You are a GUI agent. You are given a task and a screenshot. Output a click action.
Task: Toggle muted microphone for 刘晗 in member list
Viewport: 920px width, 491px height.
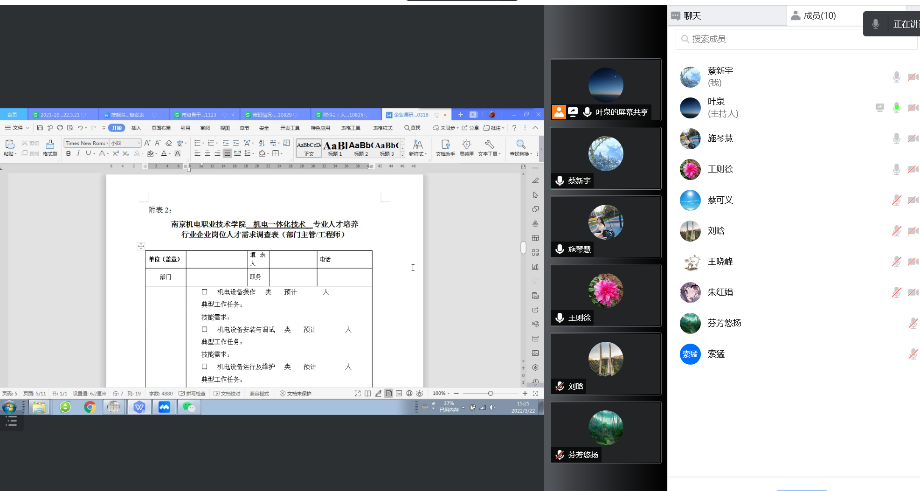click(x=897, y=231)
